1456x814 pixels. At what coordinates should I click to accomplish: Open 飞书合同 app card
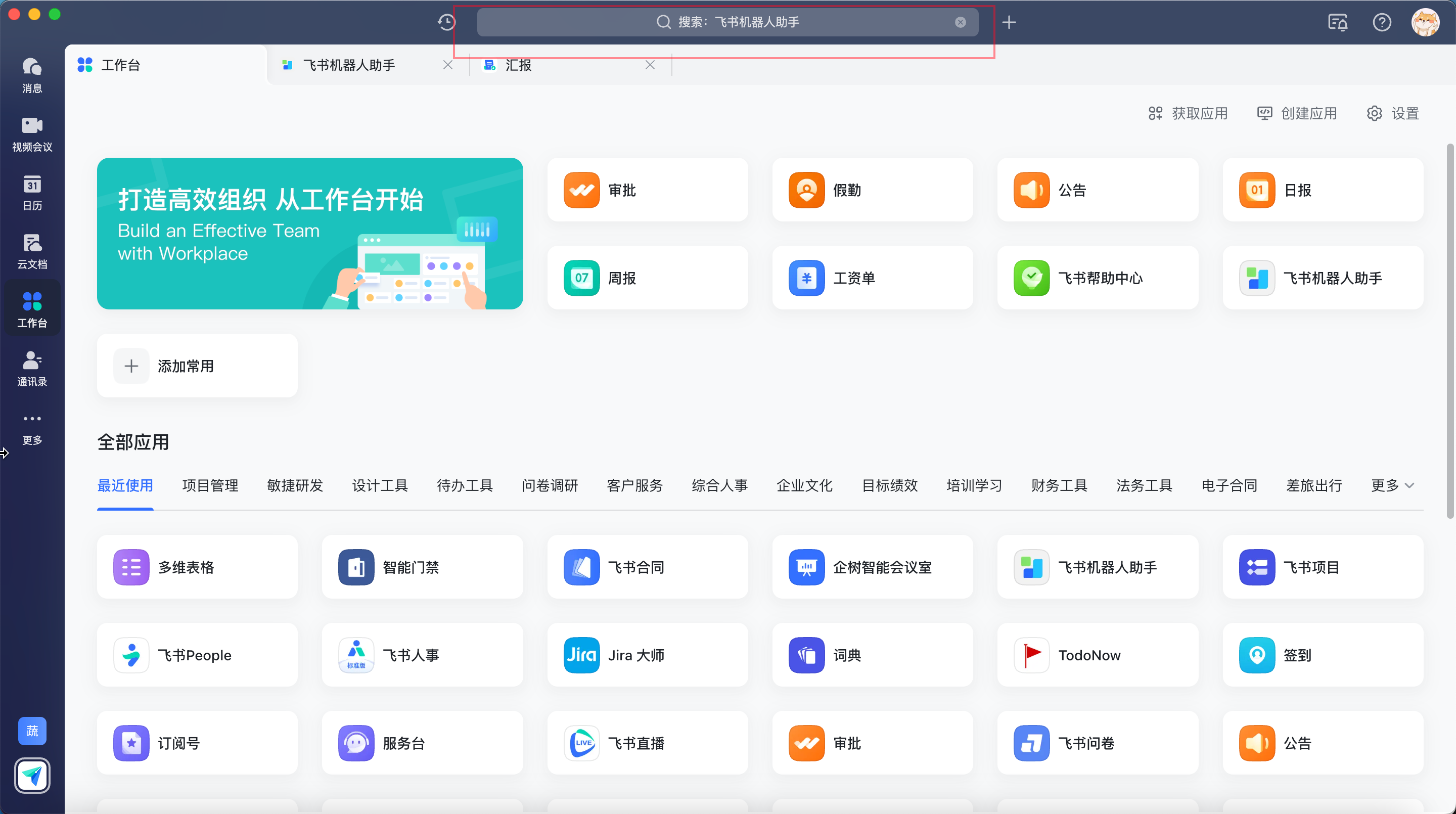click(x=647, y=567)
